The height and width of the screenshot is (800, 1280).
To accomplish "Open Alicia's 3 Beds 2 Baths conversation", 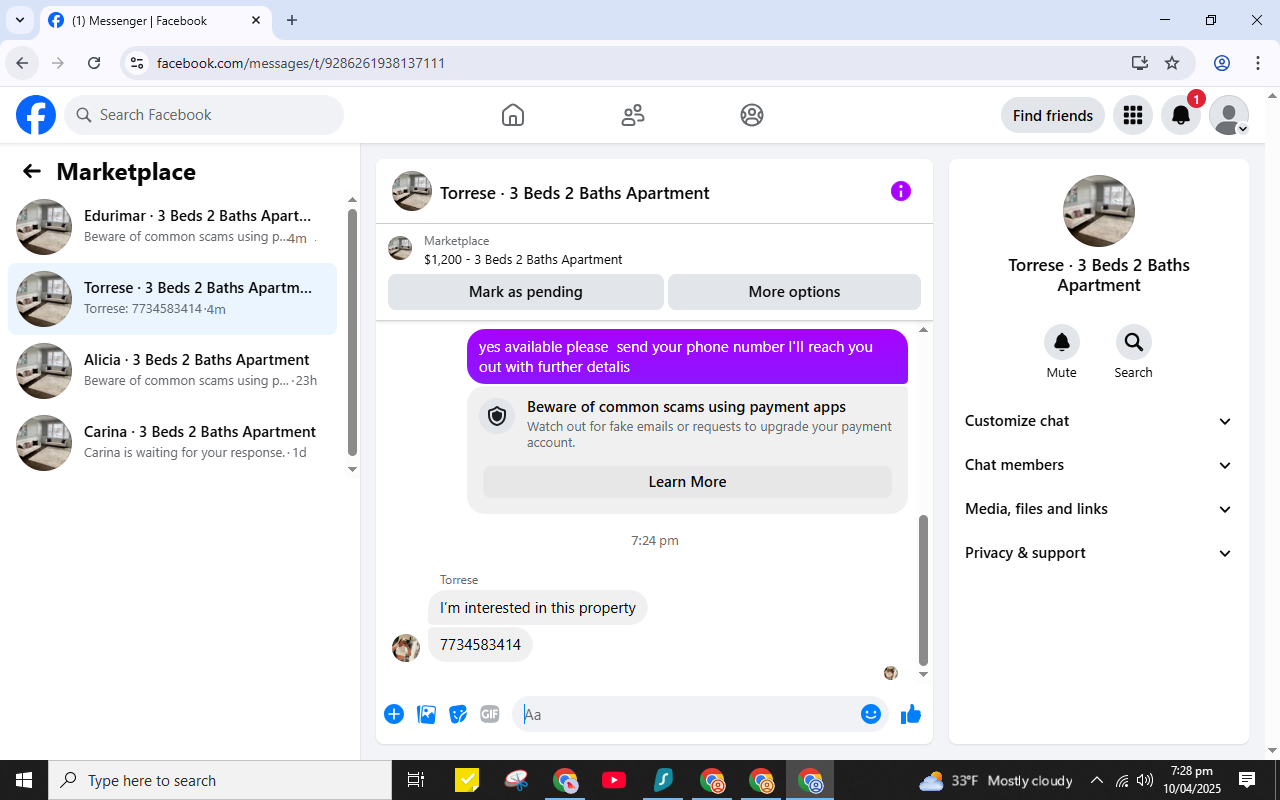I will point(172,371).
